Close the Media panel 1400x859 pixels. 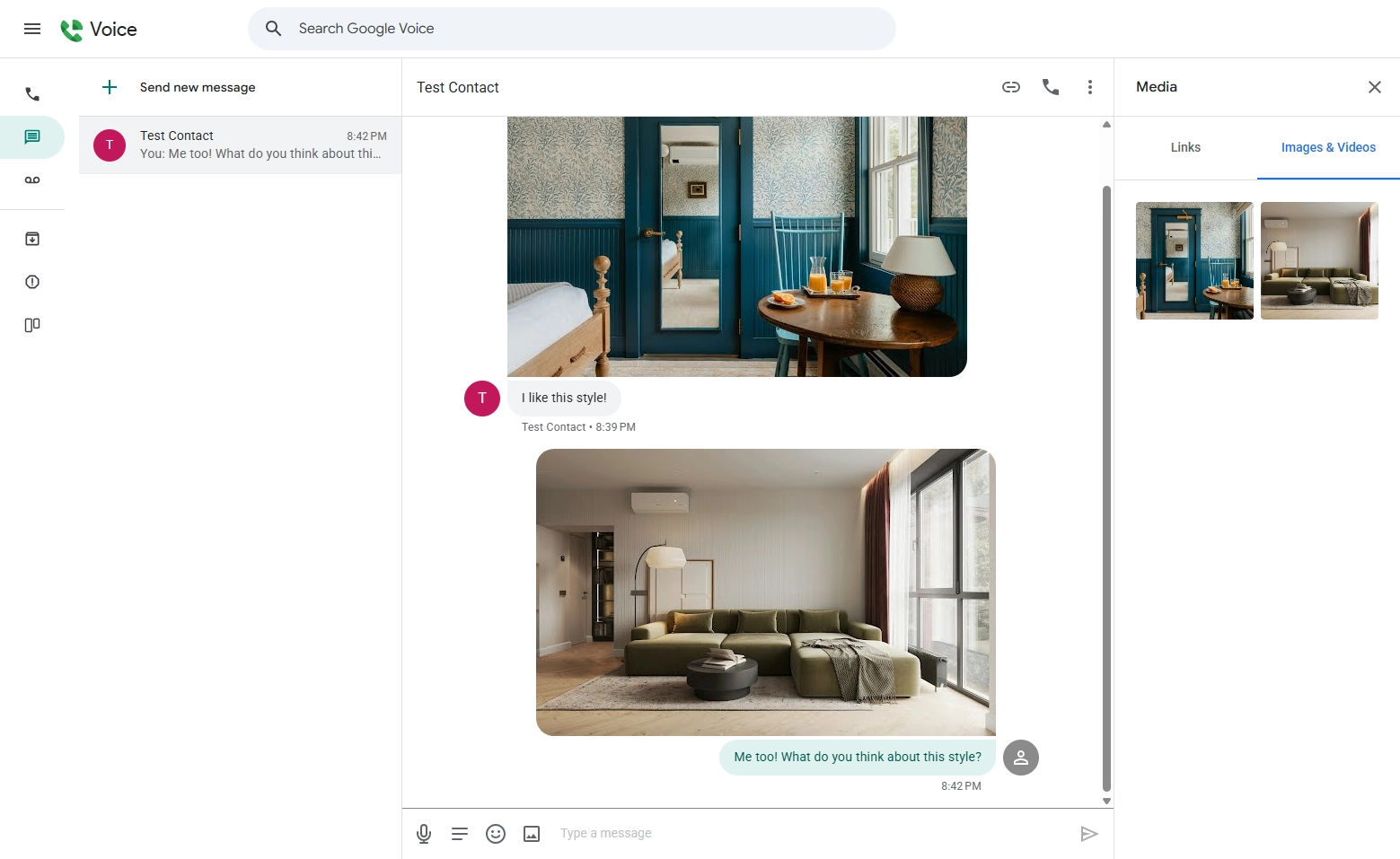[x=1375, y=87]
